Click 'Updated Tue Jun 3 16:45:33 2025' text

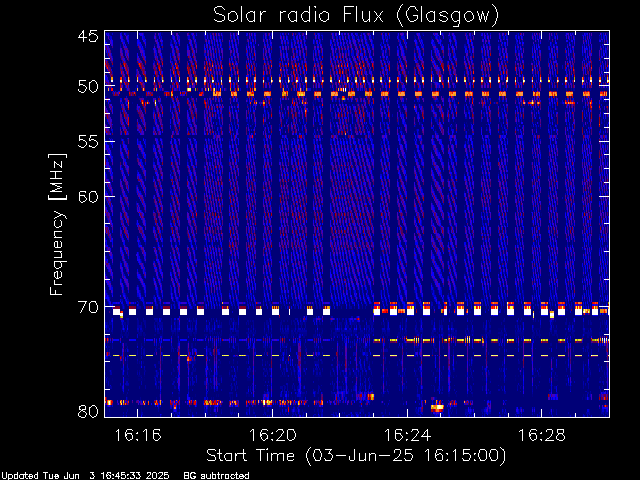(85, 476)
